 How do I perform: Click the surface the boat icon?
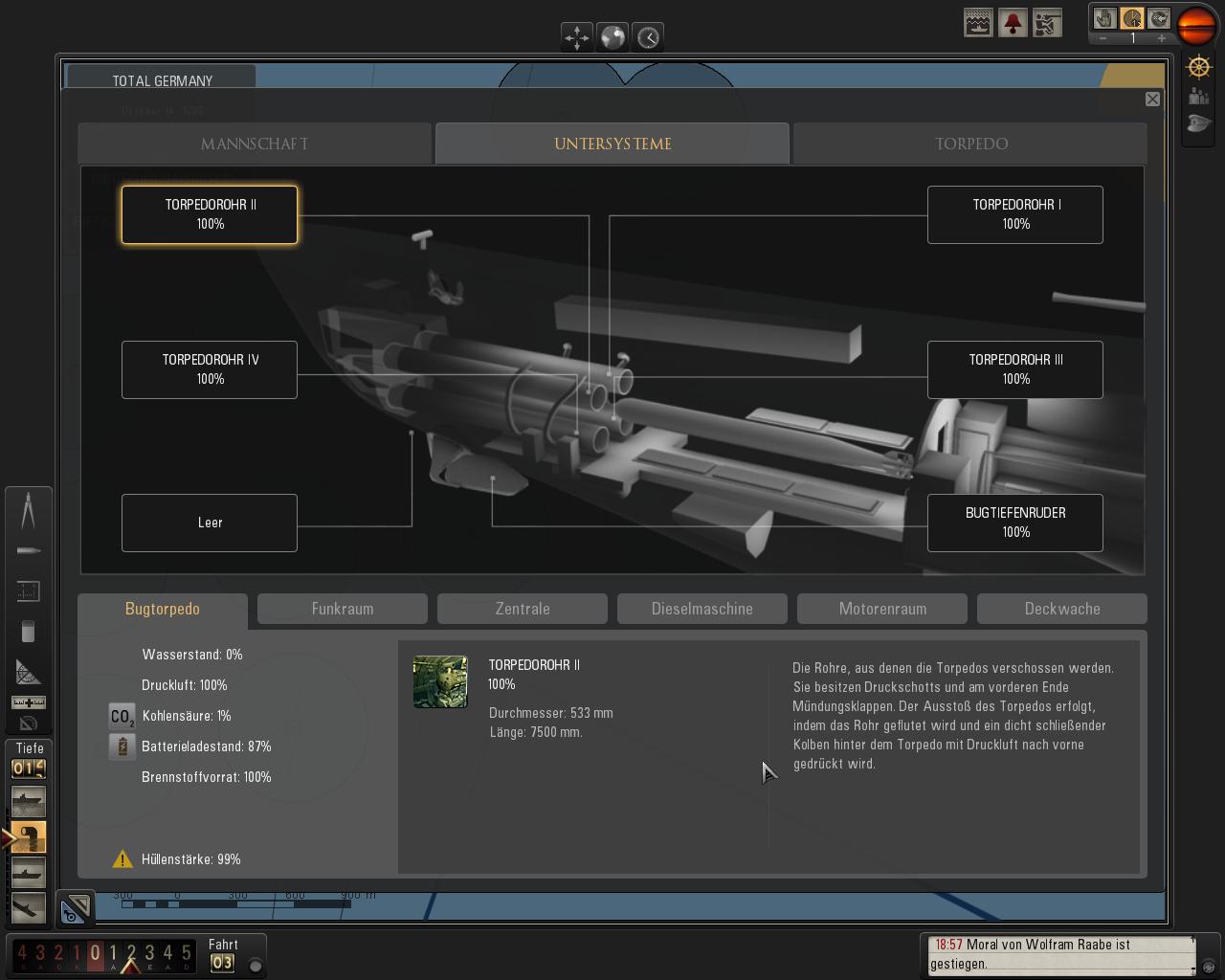point(28,801)
